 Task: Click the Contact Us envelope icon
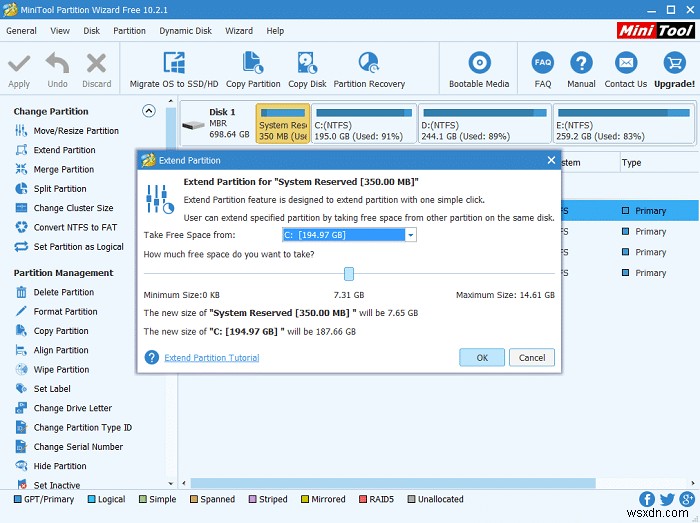coord(625,63)
